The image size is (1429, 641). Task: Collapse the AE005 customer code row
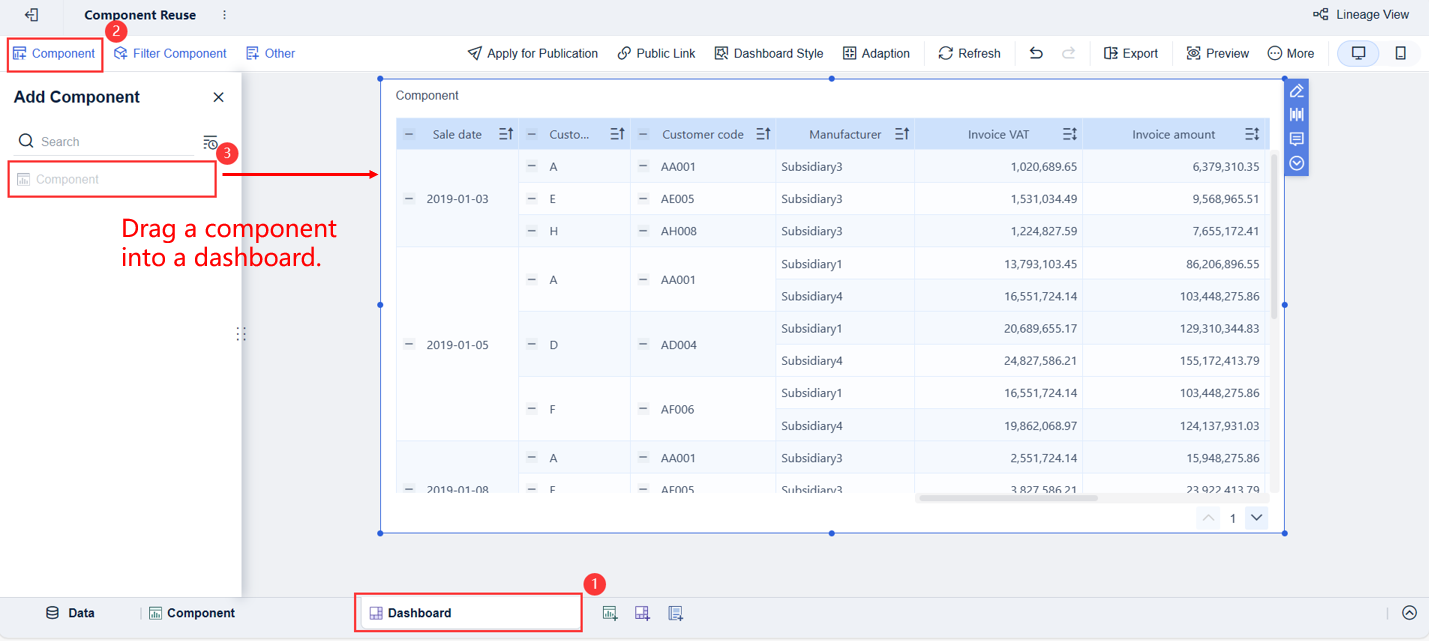tap(643, 199)
